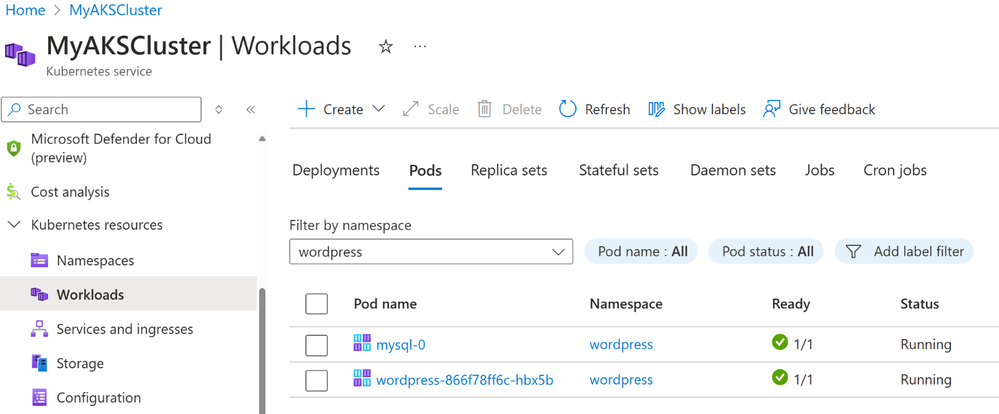Open Microsoft Defender for Cloud (preview)
Screen dimensions: 999x414
point(121,148)
